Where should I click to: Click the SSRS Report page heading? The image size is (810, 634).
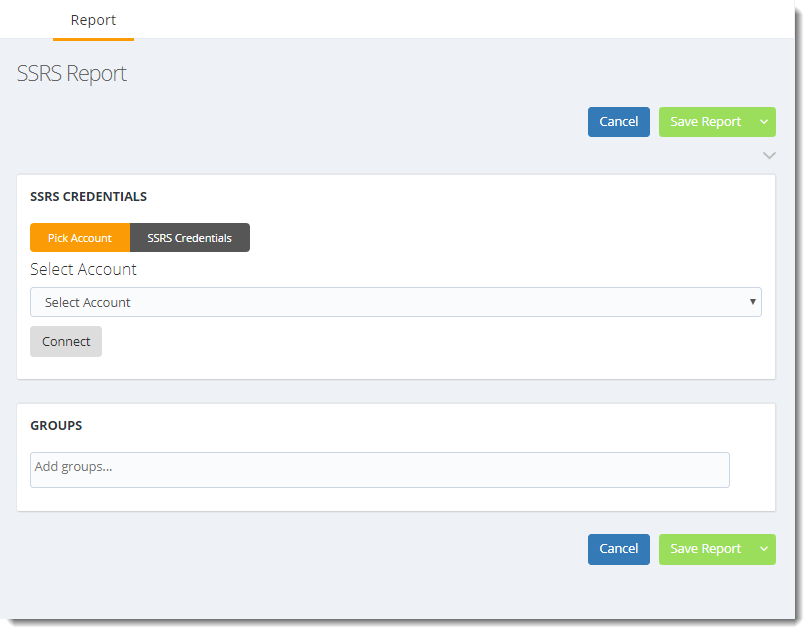pyautogui.click(x=71, y=73)
